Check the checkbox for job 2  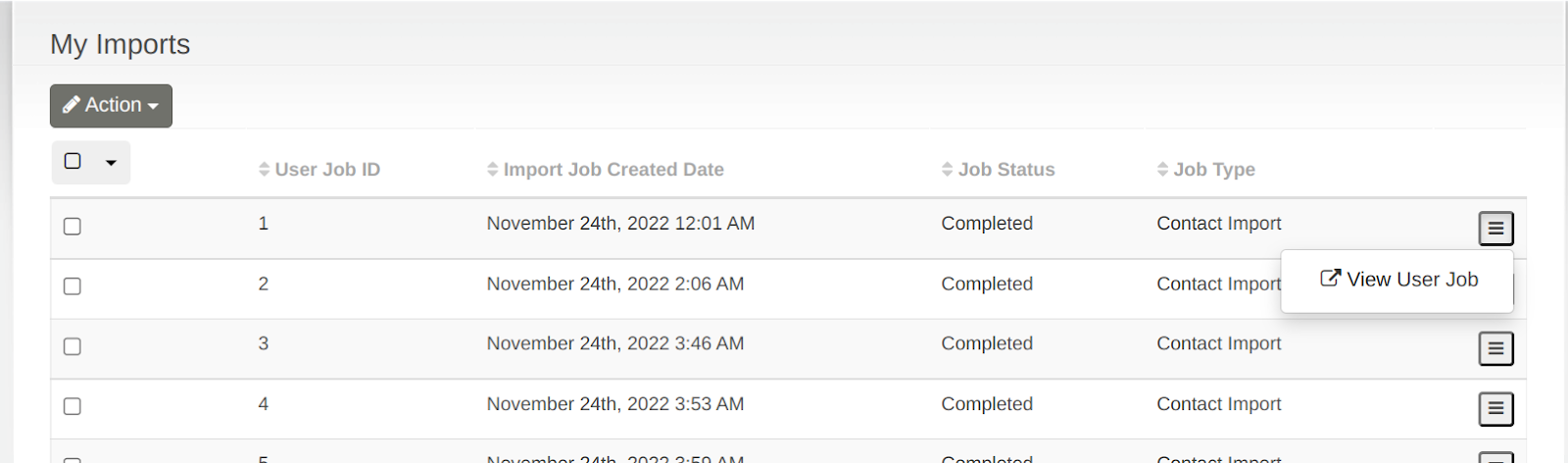click(73, 286)
